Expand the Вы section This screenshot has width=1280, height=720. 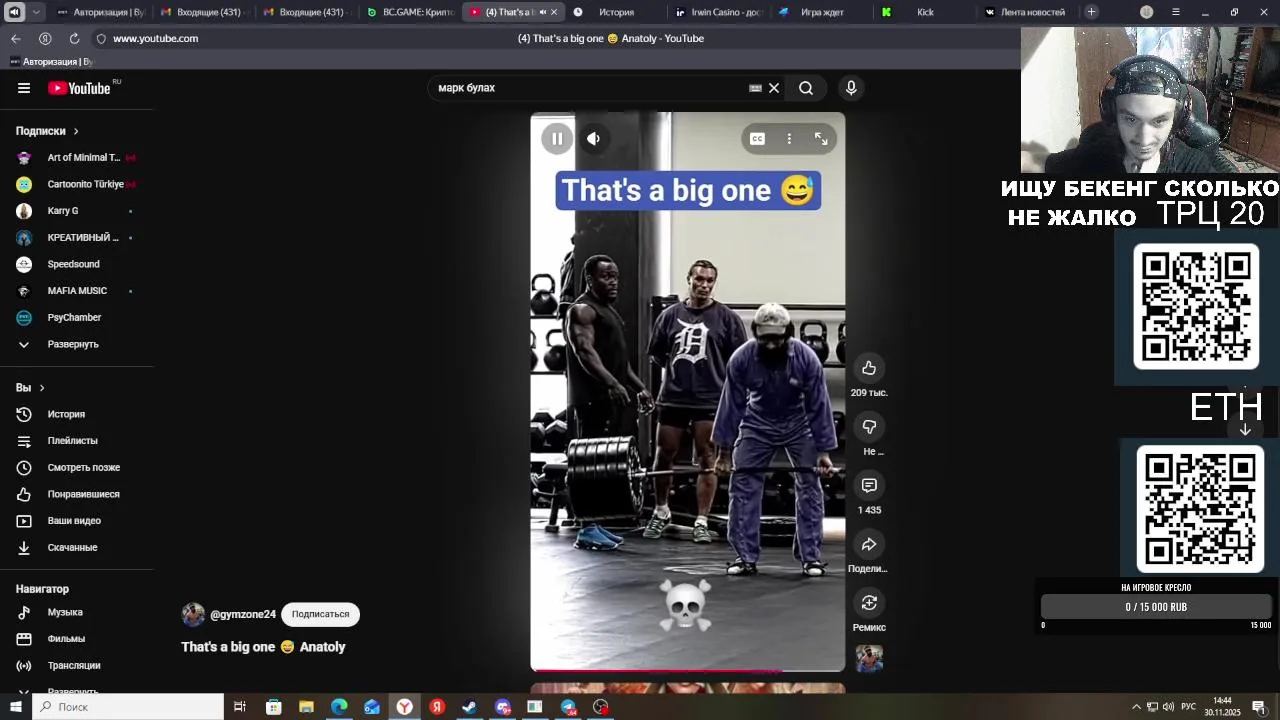tap(31, 388)
